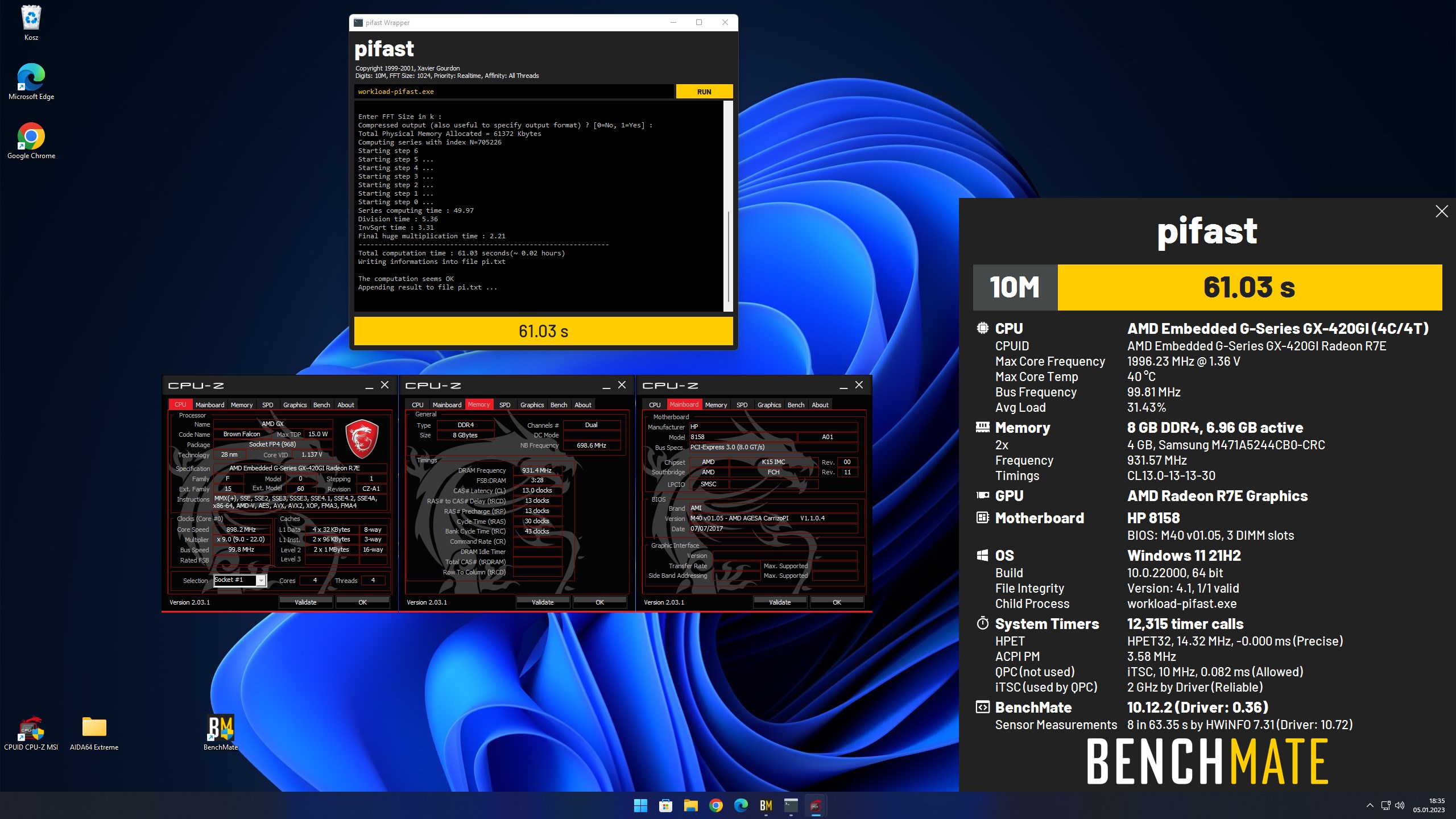The width and height of the screenshot is (1456, 819).
Task: Open Chrome from the taskbar
Action: click(x=715, y=805)
